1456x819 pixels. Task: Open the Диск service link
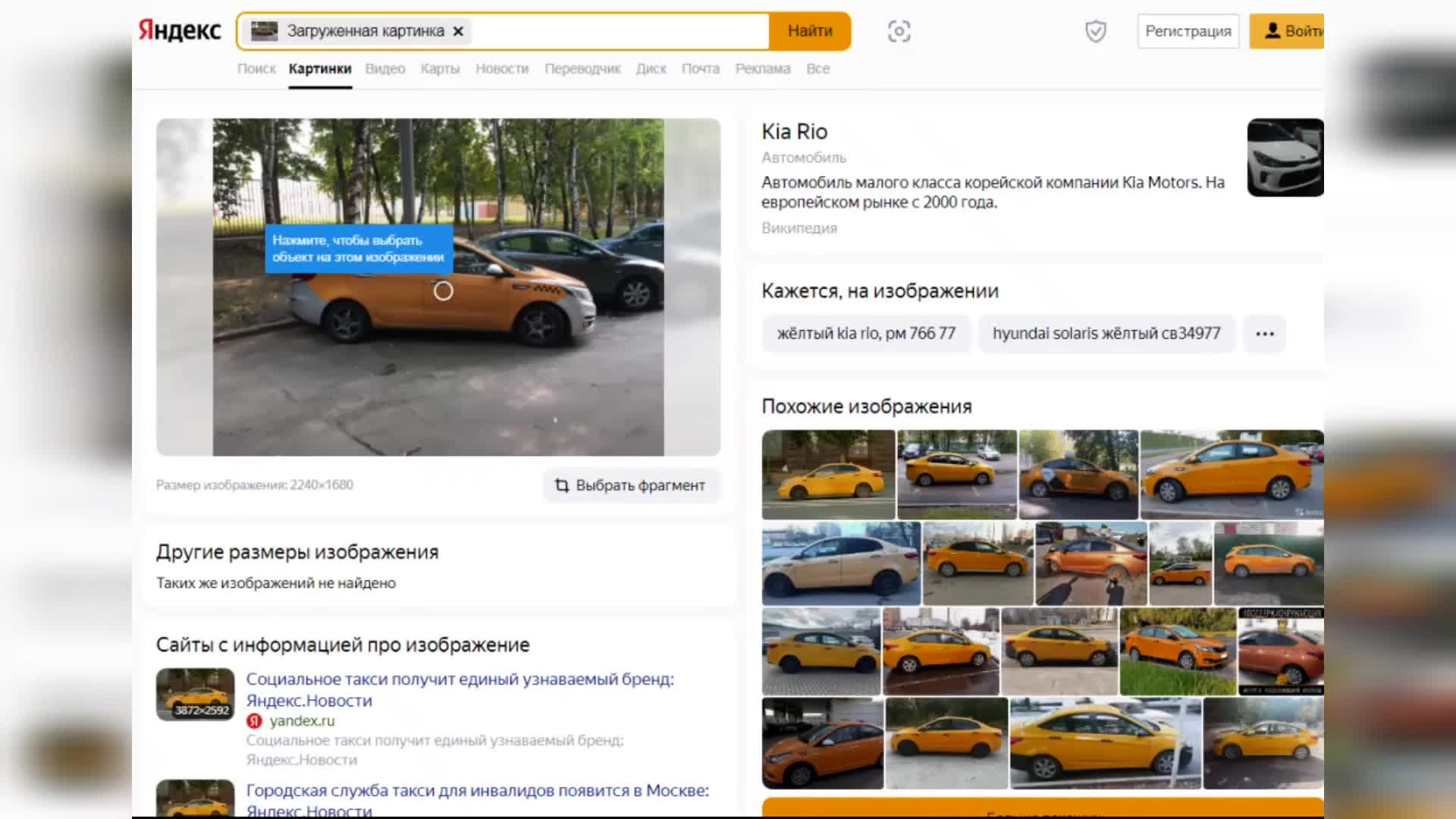651,68
